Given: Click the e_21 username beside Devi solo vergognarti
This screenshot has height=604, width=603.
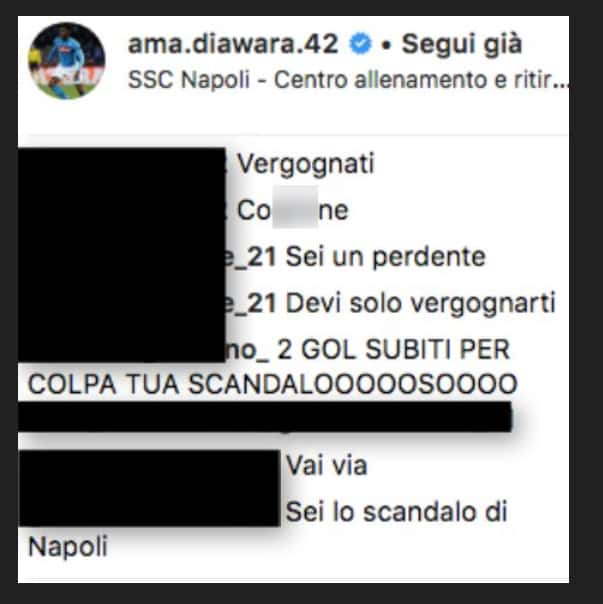Looking at the screenshot, I should (x=251, y=303).
